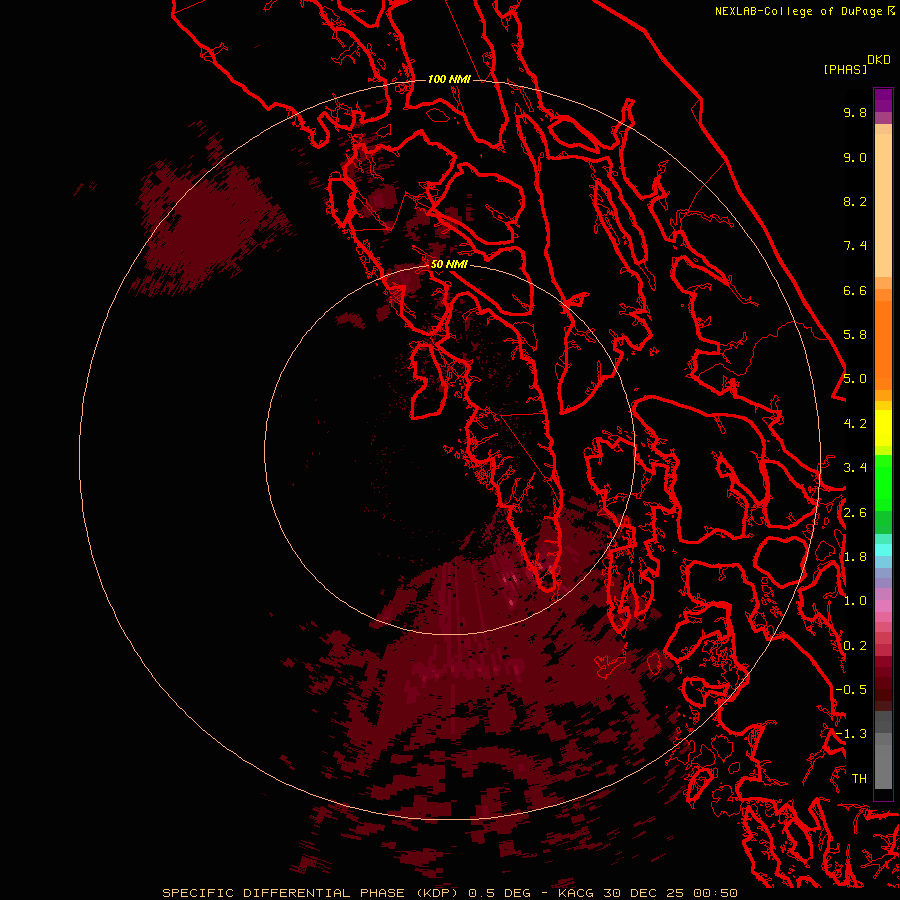
Task: Click the 50 NMI range ring label
Action: pyautogui.click(x=449, y=264)
